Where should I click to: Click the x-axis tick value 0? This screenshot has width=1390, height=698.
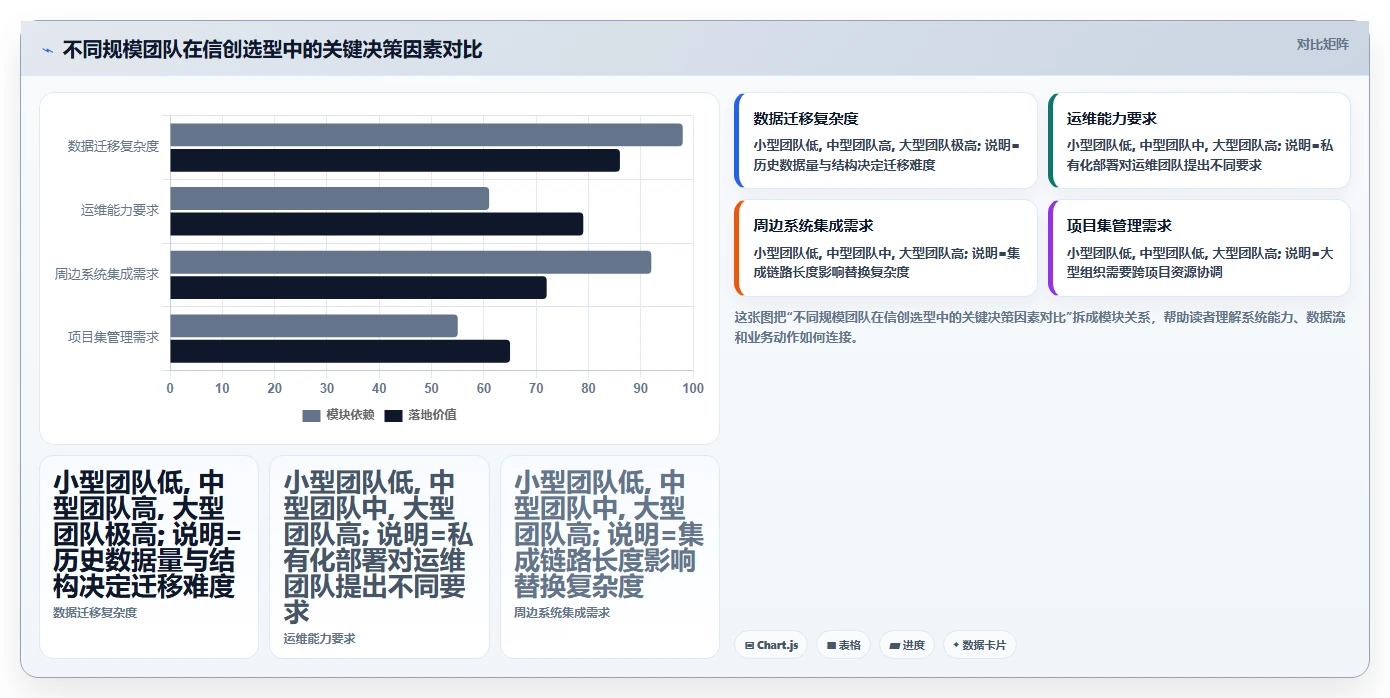point(170,388)
